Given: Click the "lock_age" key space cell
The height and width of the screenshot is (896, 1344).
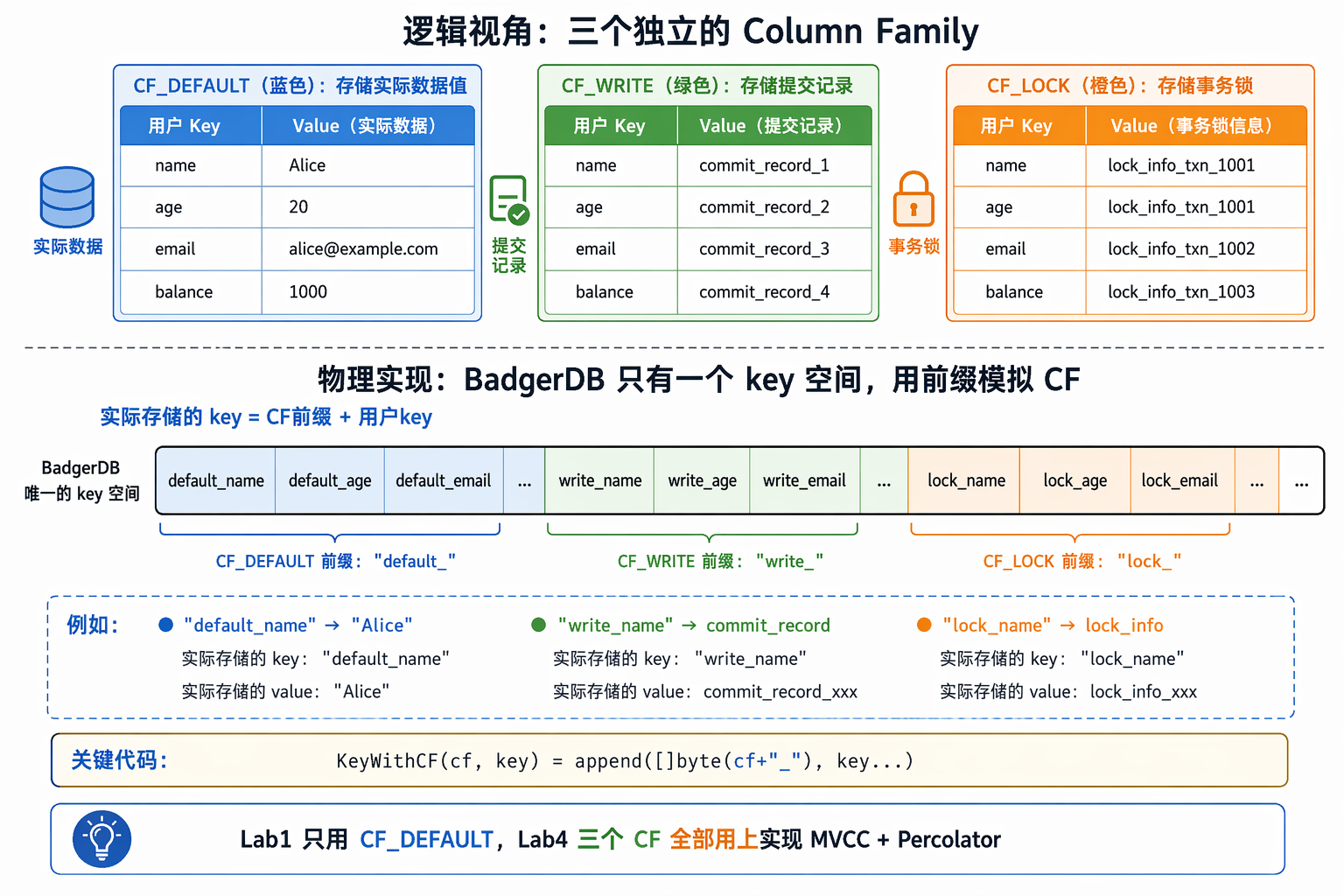Looking at the screenshot, I should point(1074,480).
